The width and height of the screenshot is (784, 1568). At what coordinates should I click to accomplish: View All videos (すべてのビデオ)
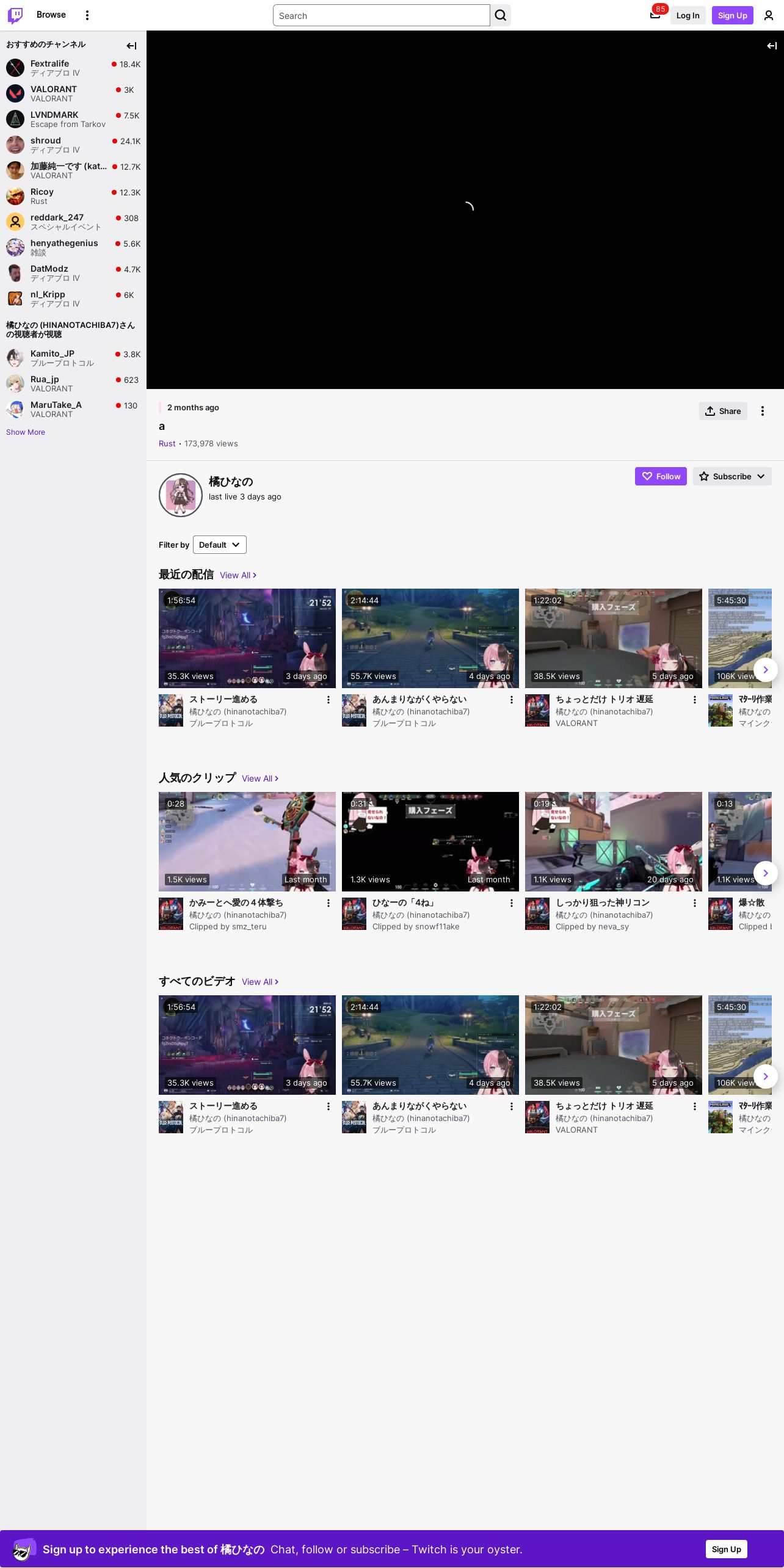(x=260, y=982)
